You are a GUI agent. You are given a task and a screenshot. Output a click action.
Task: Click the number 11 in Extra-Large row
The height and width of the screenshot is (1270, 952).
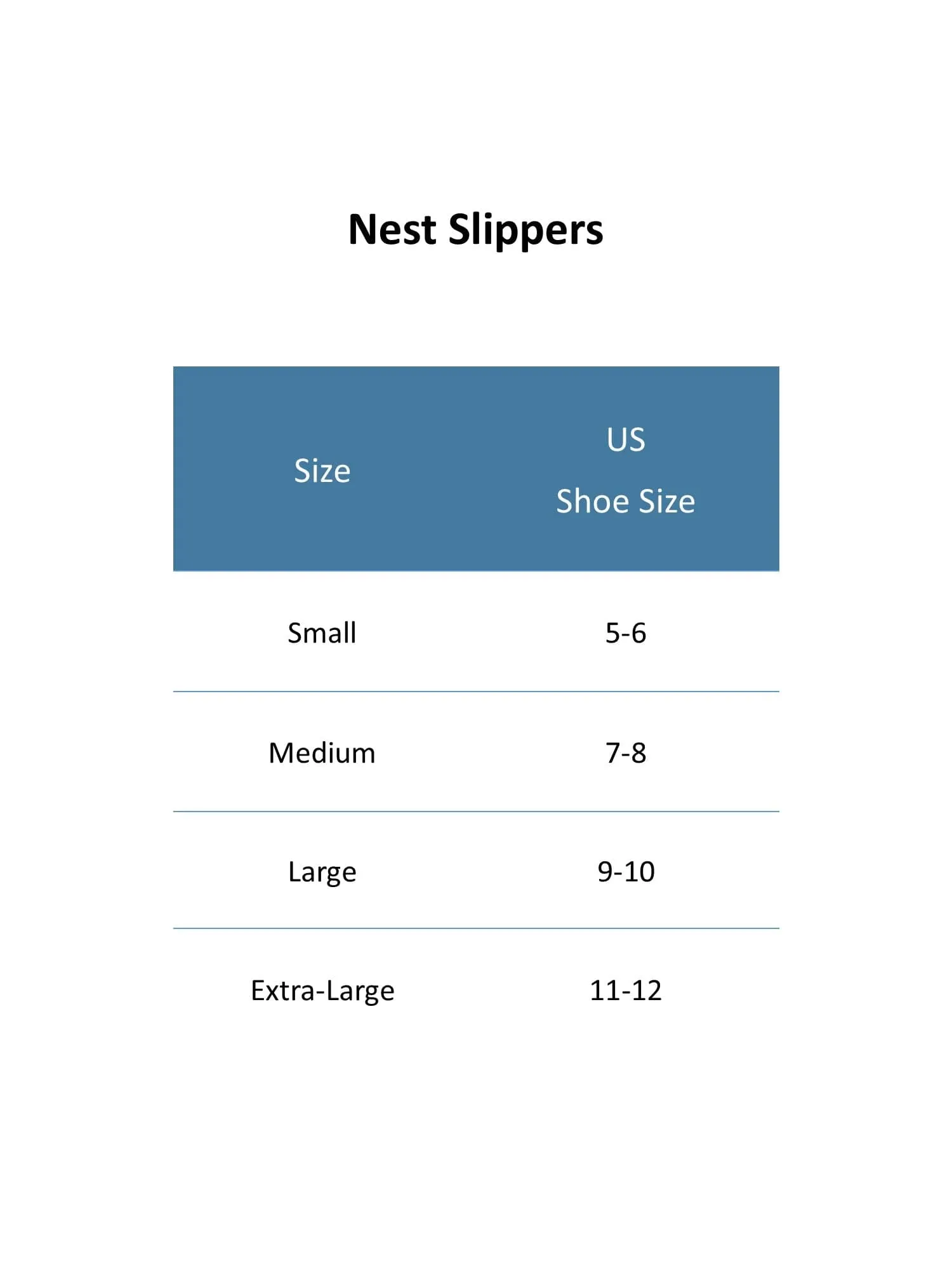604,991
